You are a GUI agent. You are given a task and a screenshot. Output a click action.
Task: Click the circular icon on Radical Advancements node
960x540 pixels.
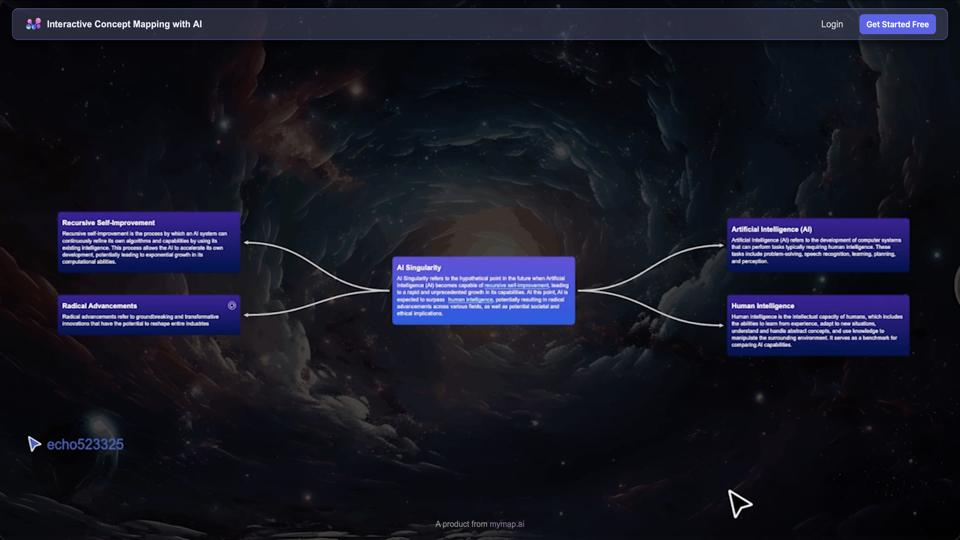(x=232, y=305)
